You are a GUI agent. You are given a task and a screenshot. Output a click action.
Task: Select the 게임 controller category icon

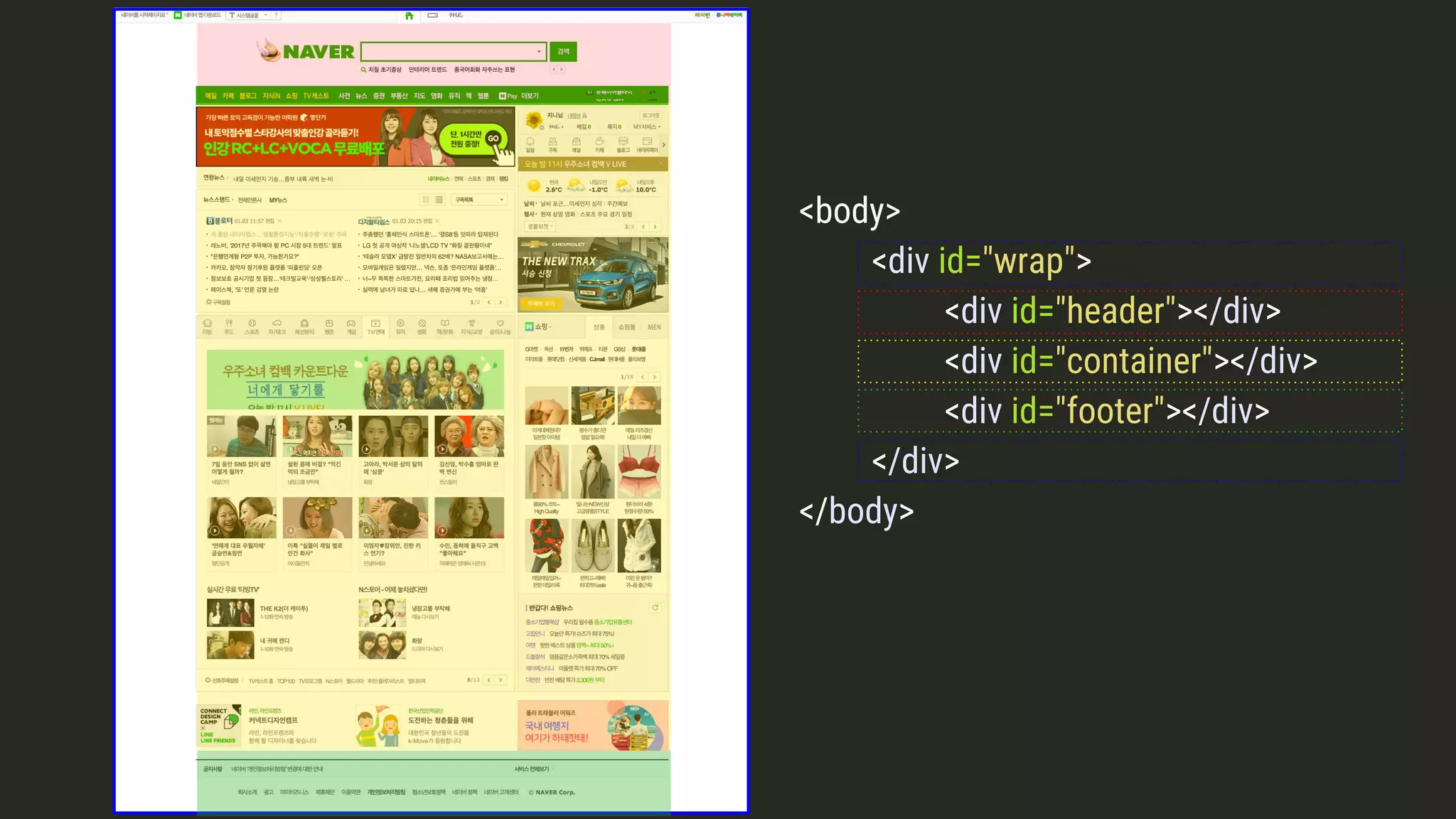click(350, 323)
